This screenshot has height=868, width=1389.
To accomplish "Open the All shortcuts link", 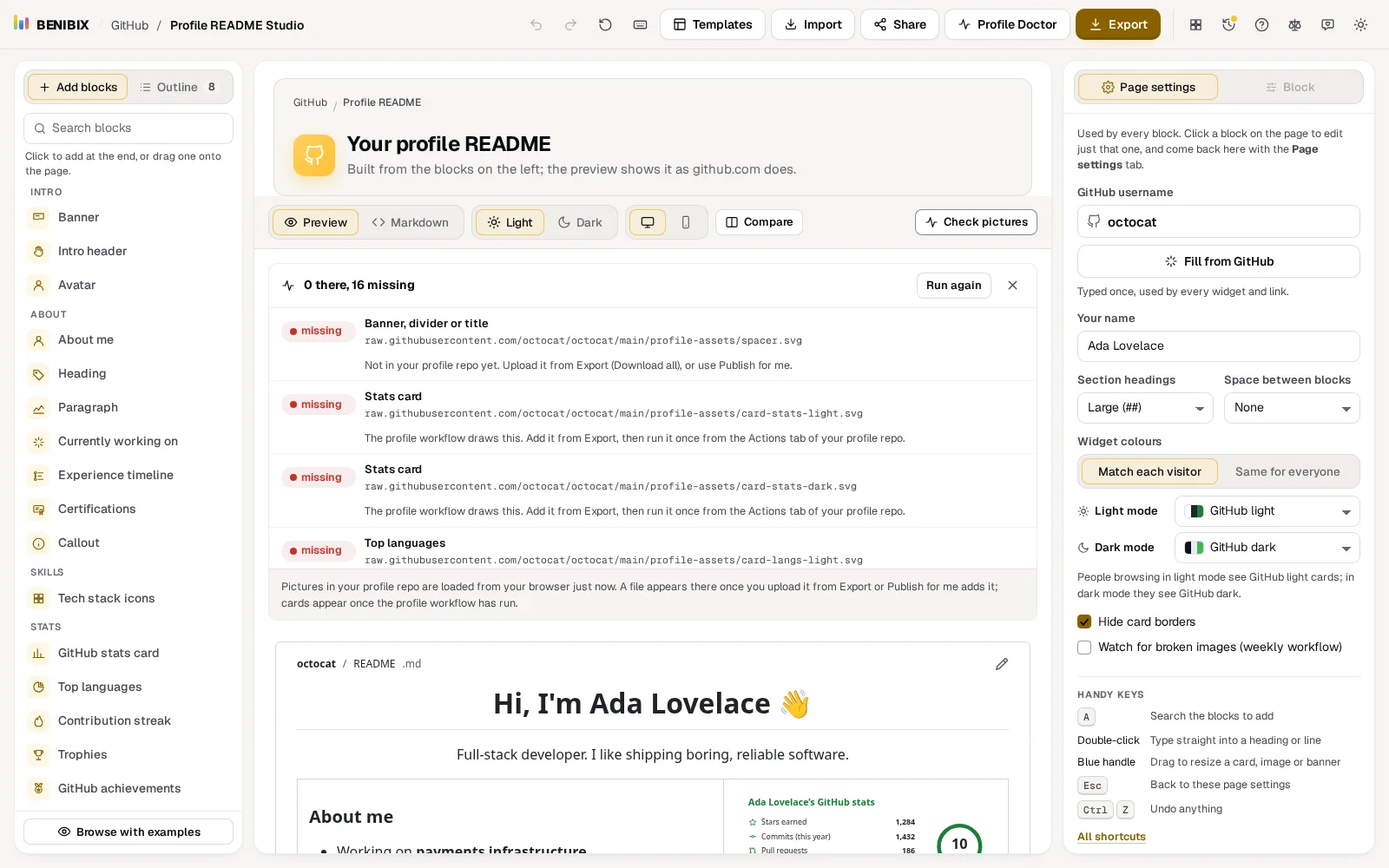I will [1111, 837].
